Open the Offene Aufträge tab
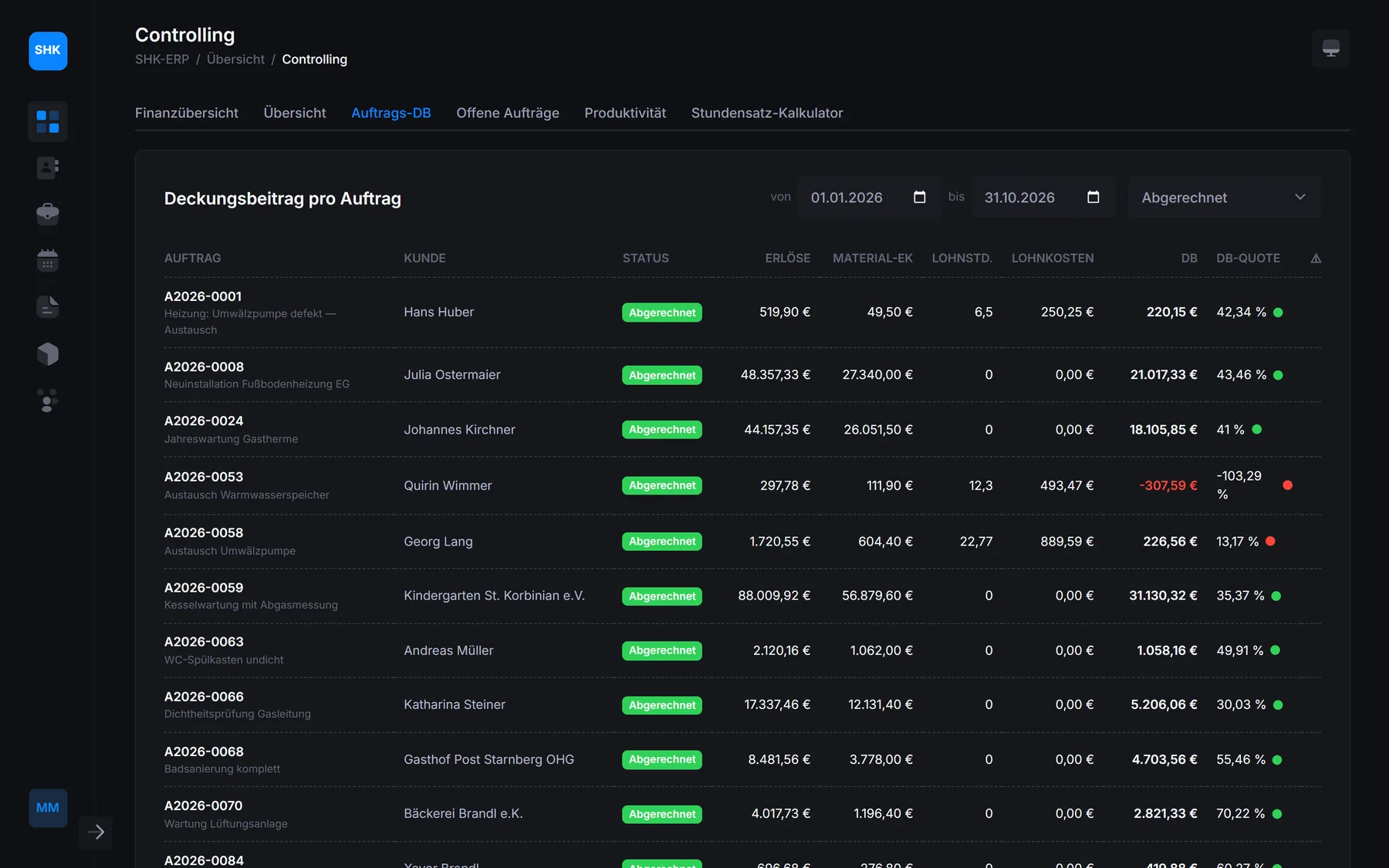Image resolution: width=1389 pixels, height=868 pixels. pyautogui.click(x=508, y=113)
